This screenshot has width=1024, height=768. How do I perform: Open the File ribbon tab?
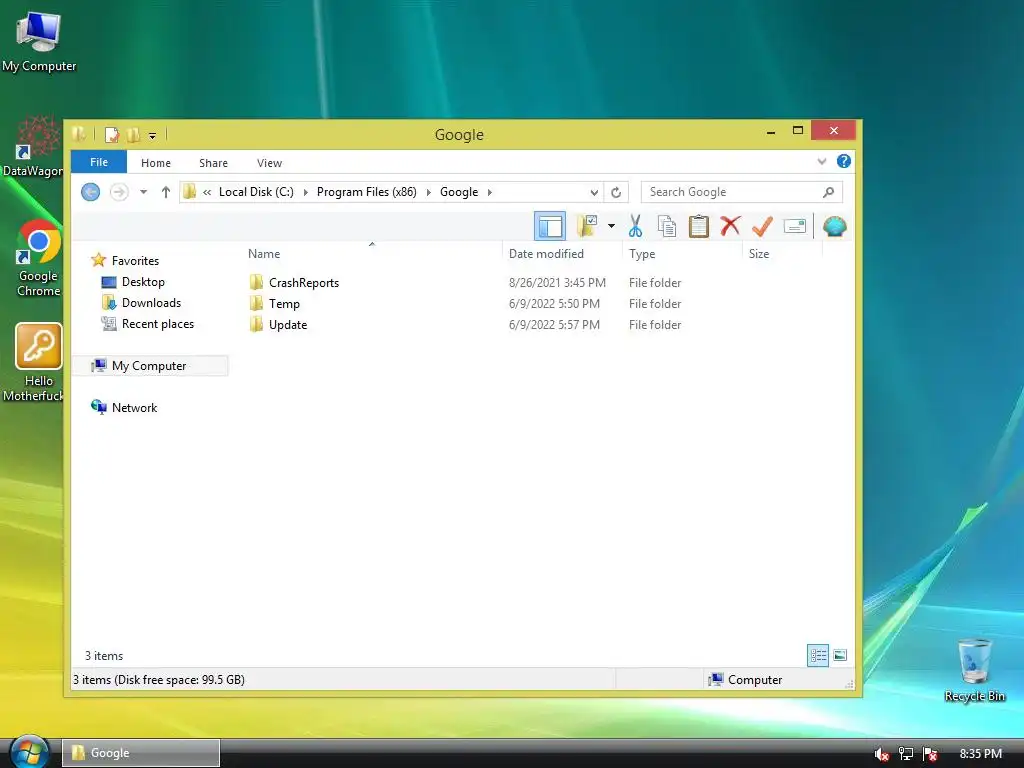[x=99, y=162]
